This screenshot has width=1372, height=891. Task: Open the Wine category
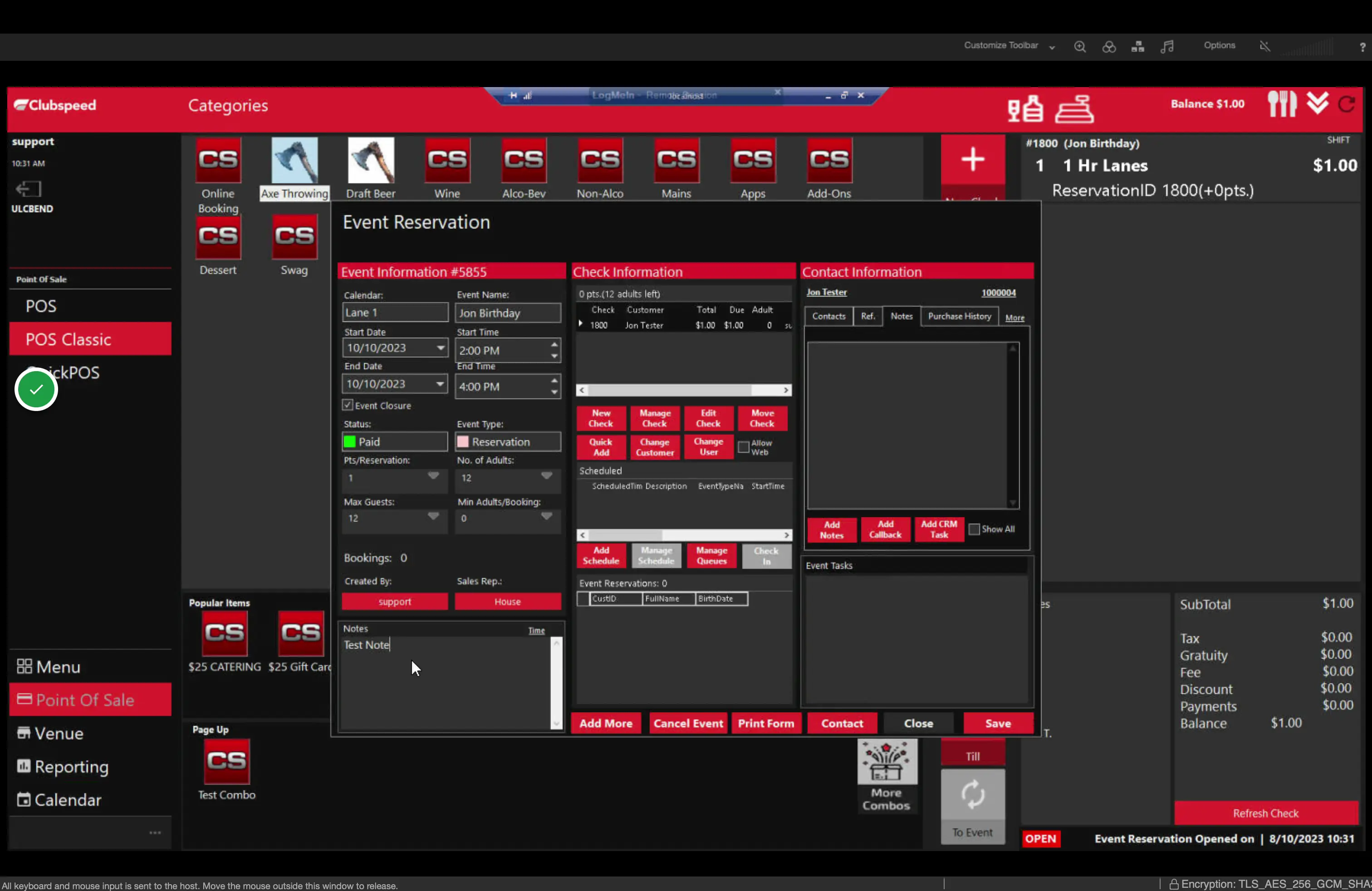[447, 168]
